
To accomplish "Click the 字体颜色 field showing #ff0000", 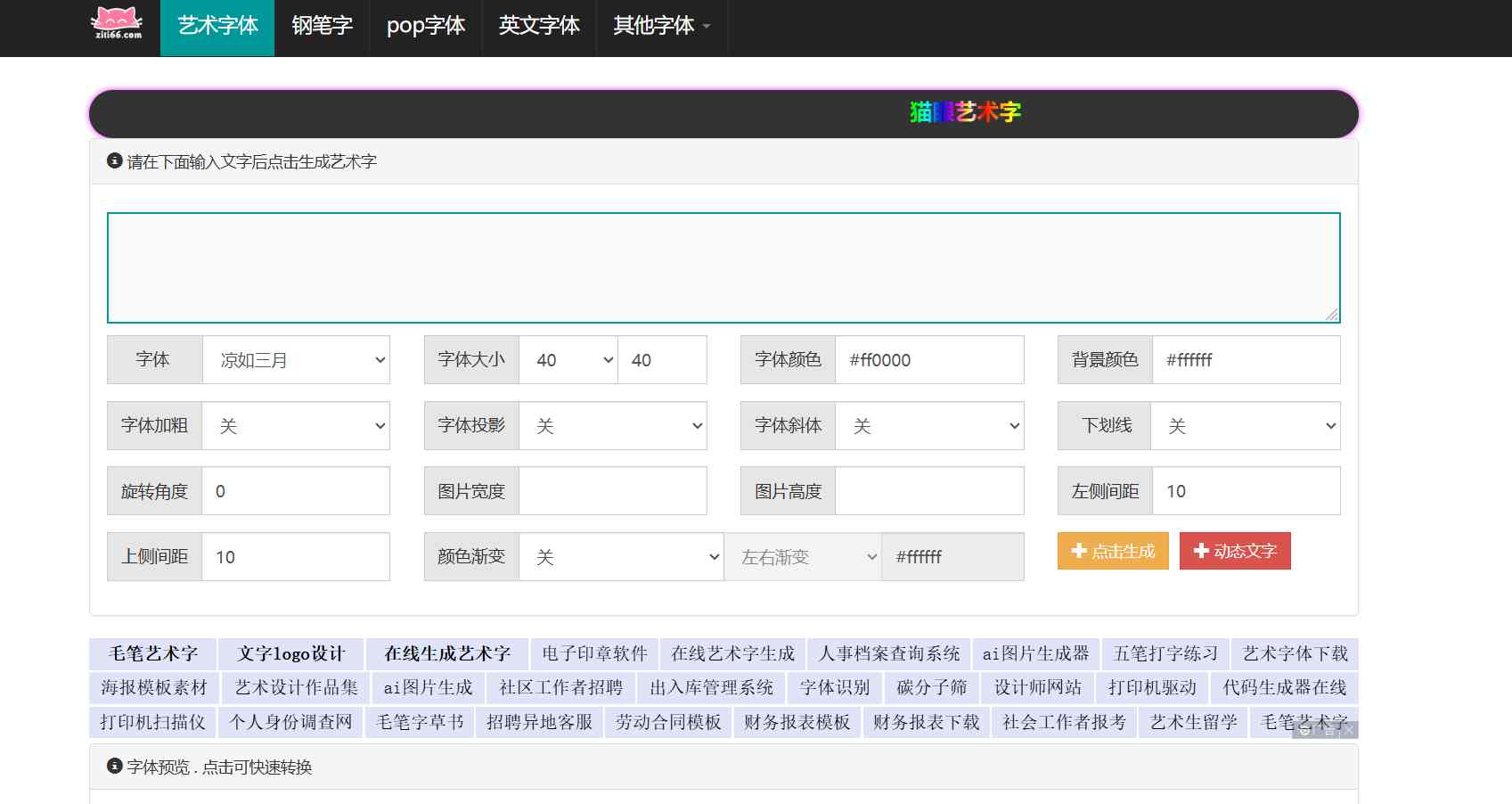I will coord(929,359).
